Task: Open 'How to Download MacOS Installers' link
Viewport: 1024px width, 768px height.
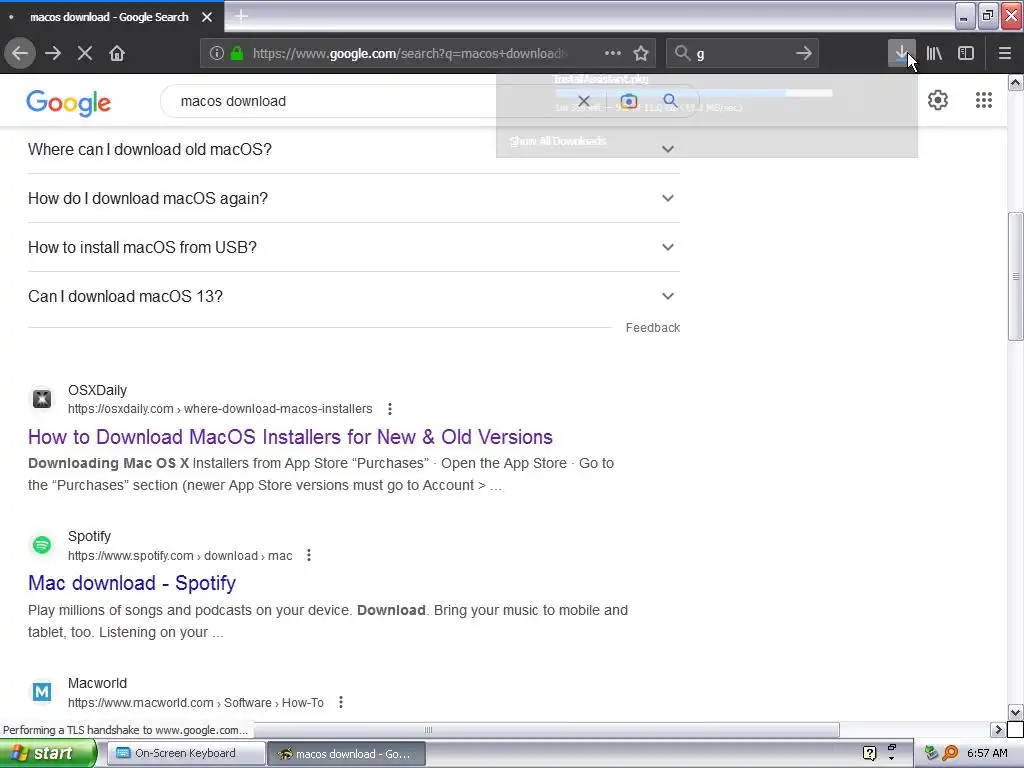Action: (290, 437)
